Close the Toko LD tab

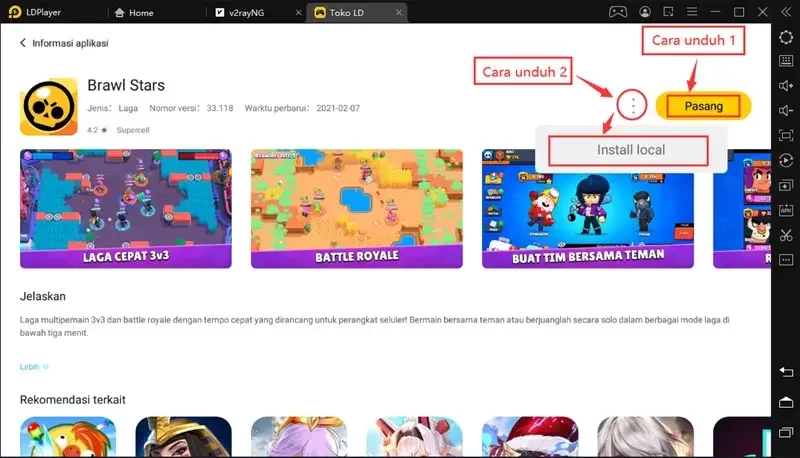pyautogui.click(x=398, y=12)
